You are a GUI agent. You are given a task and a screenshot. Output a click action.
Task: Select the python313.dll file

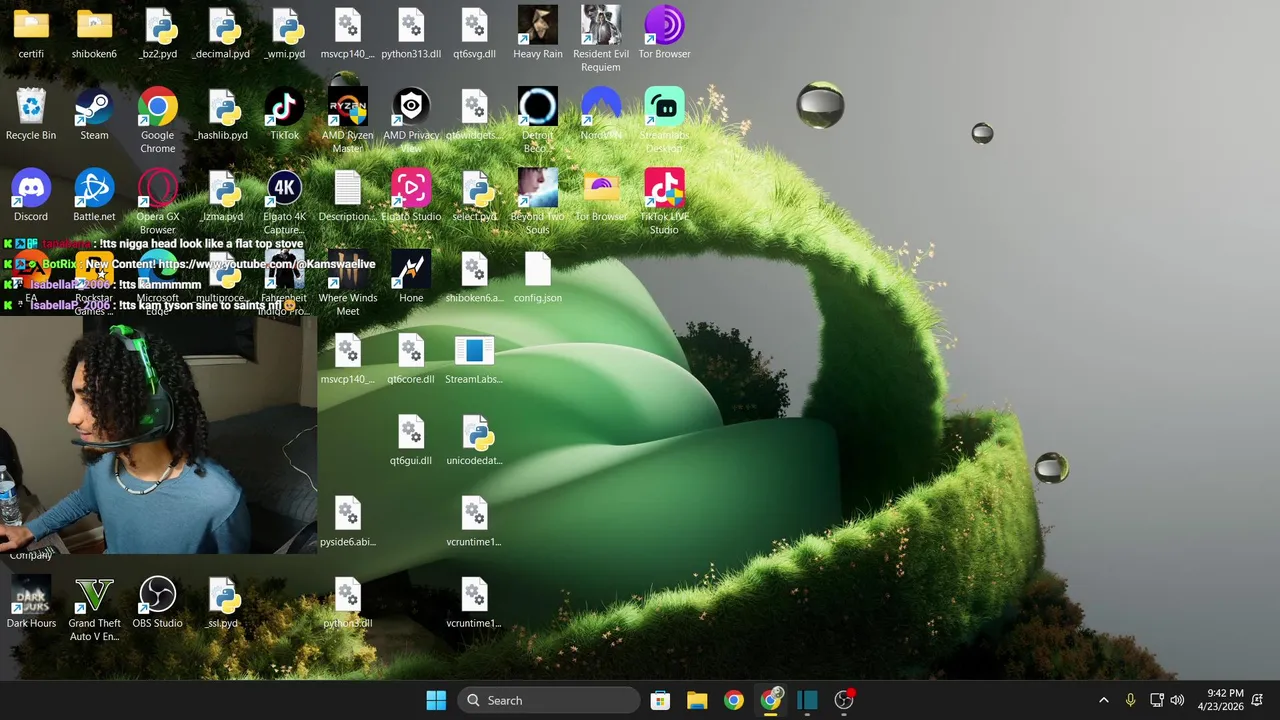pyautogui.click(x=411, y=33)
